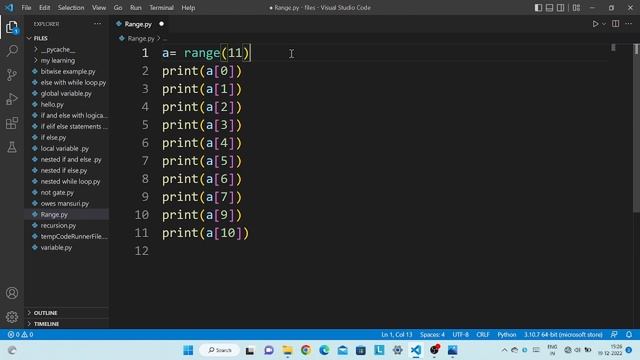Open the Extensions view

(x=12, y=123)
